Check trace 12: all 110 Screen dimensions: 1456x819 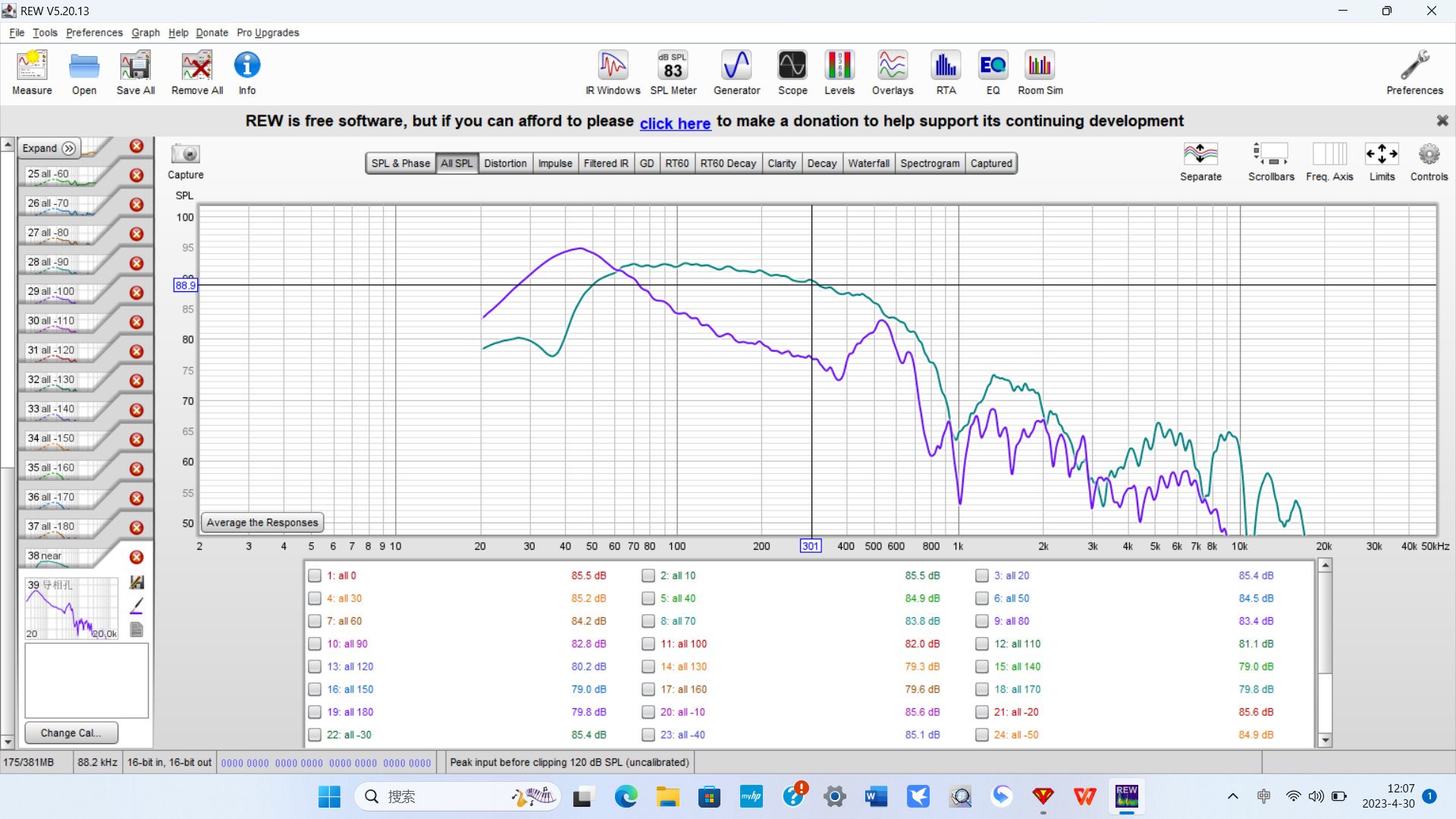click(982, 644)
